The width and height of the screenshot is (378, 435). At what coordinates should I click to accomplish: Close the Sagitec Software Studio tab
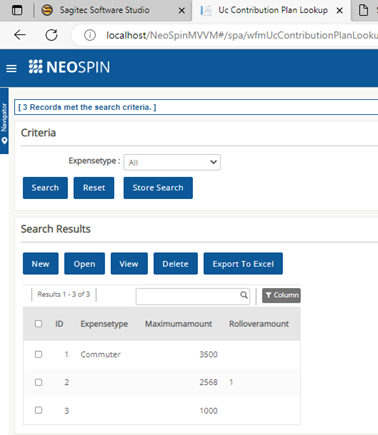pos(182,11)
